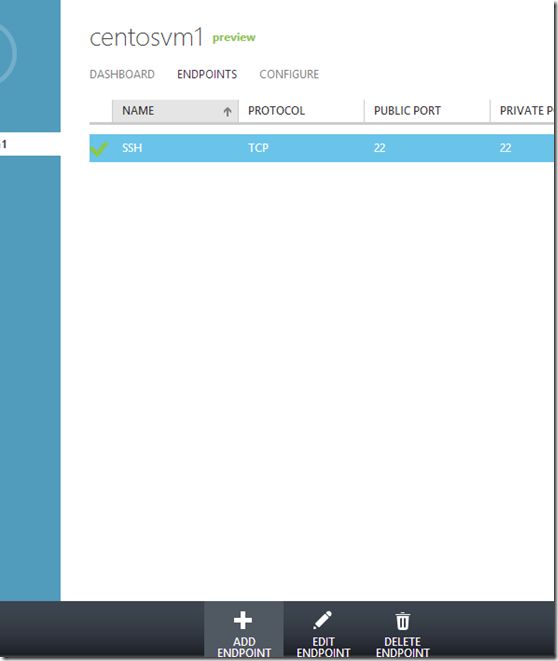Image resolution: width=558 pixels, height=661 pixels.
Task: Click the Add Endpoint plus icon
Action: tap(243, 620)
